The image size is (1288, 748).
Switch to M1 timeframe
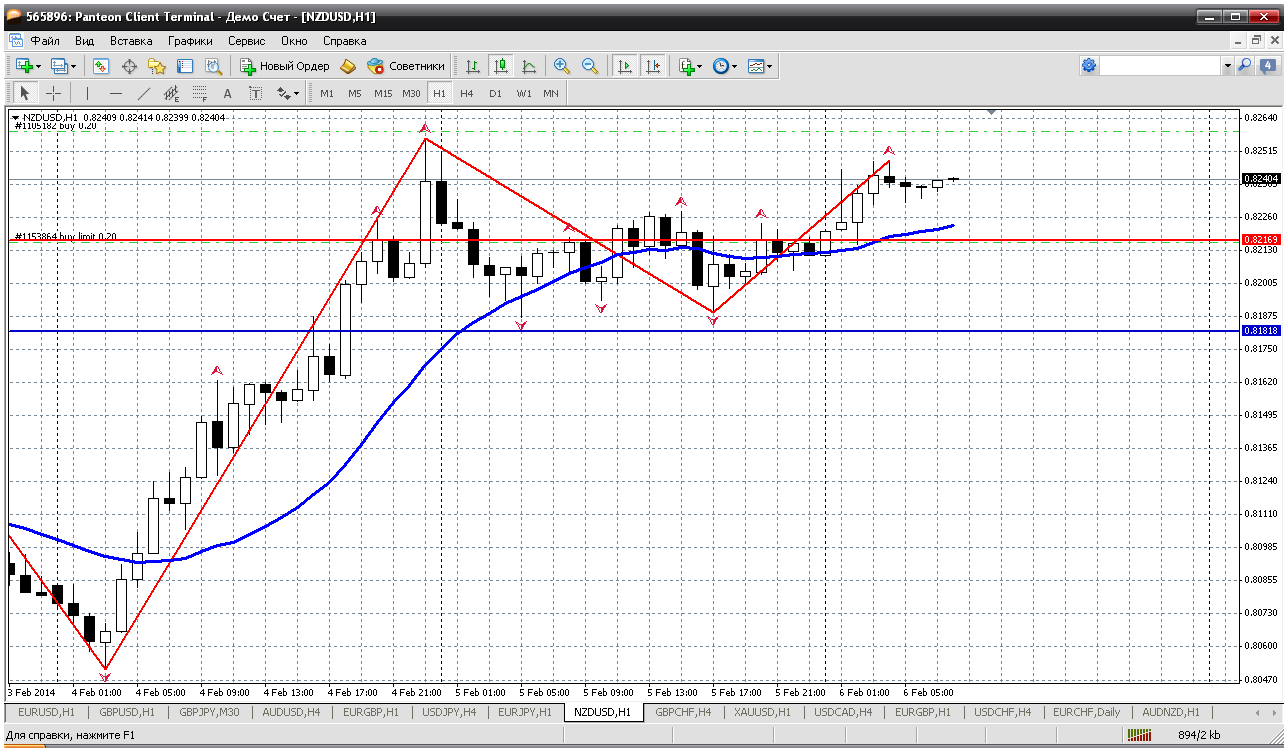[327, 93]
